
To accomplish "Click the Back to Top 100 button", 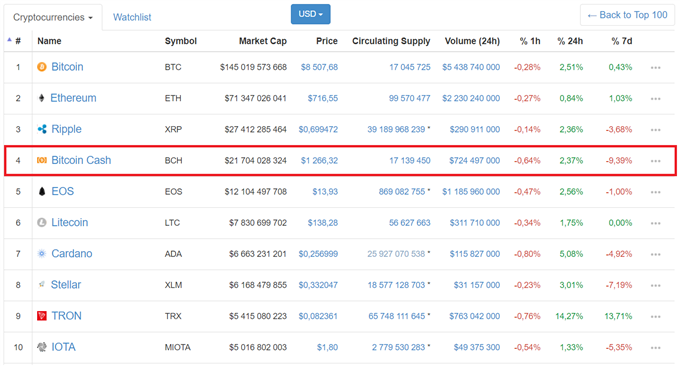I will pos(627,15).
